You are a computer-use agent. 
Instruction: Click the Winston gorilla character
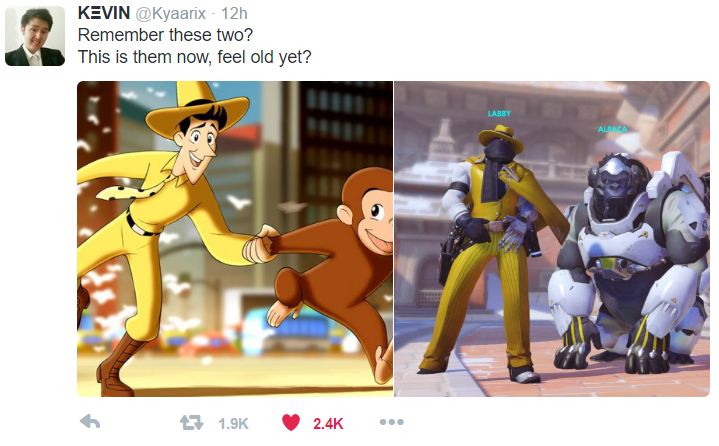coord(631,261)
